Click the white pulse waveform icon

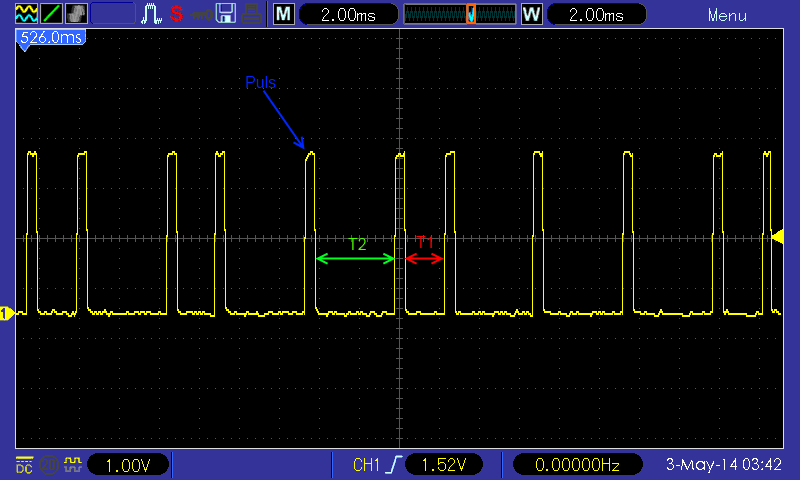[151, 14]
